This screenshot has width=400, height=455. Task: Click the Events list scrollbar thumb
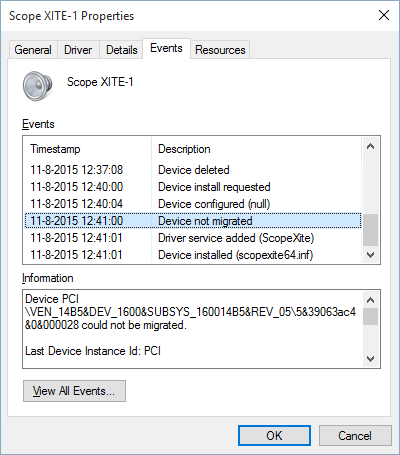(370, 230)
